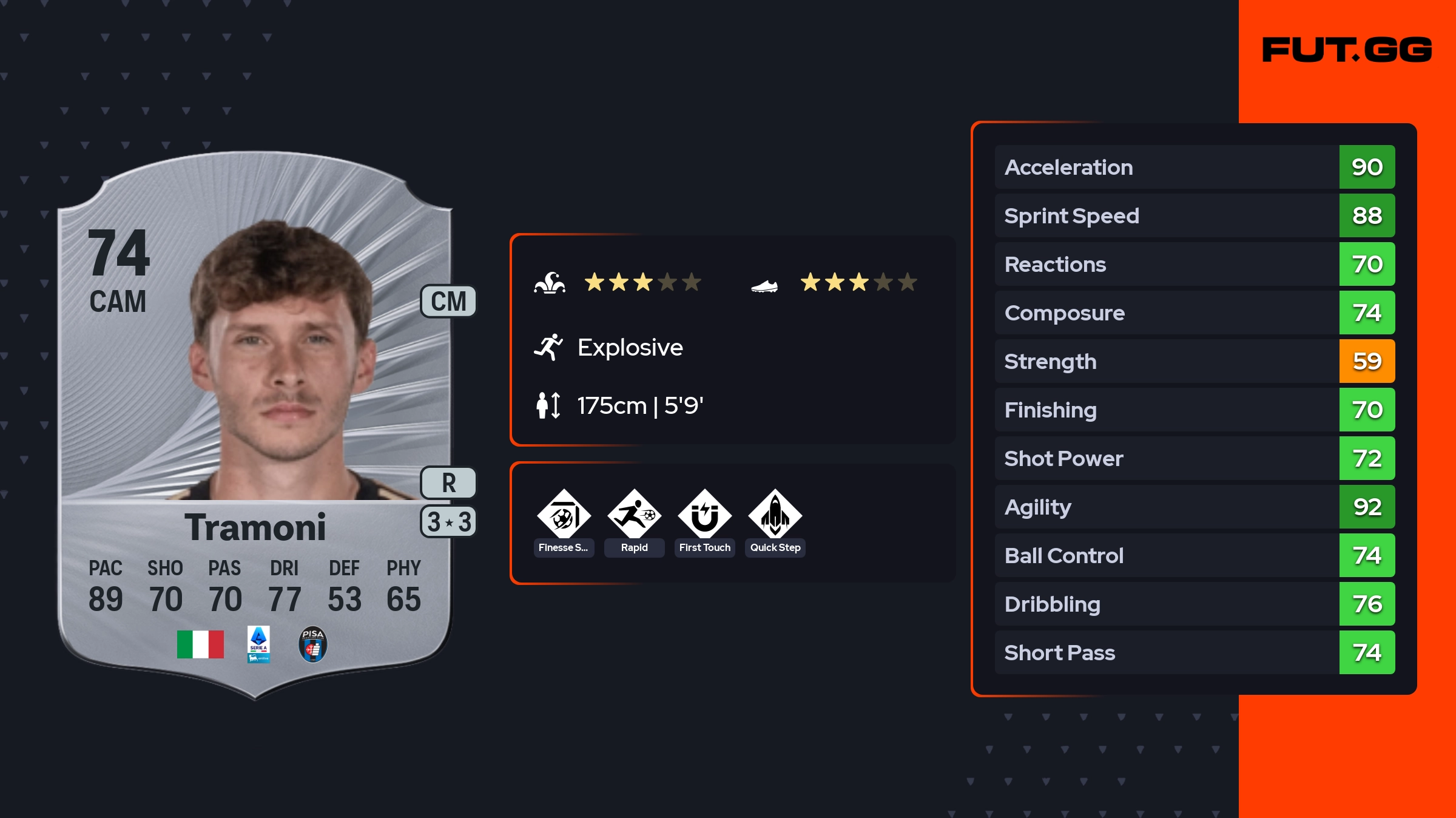Click the orange Strength 59 value
This screenshot has height=818, width=1456.
click(1367, 361)
